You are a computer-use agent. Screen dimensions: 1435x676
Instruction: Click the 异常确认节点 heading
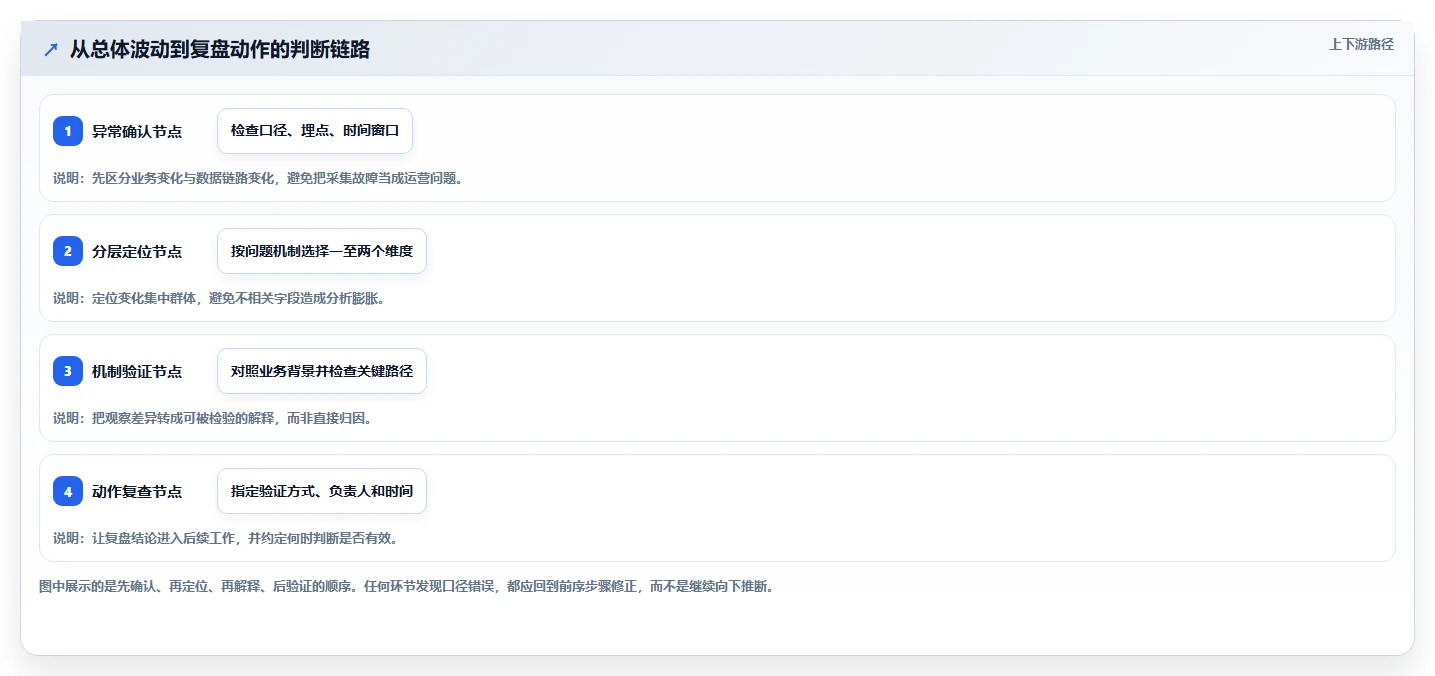point(137,131)
